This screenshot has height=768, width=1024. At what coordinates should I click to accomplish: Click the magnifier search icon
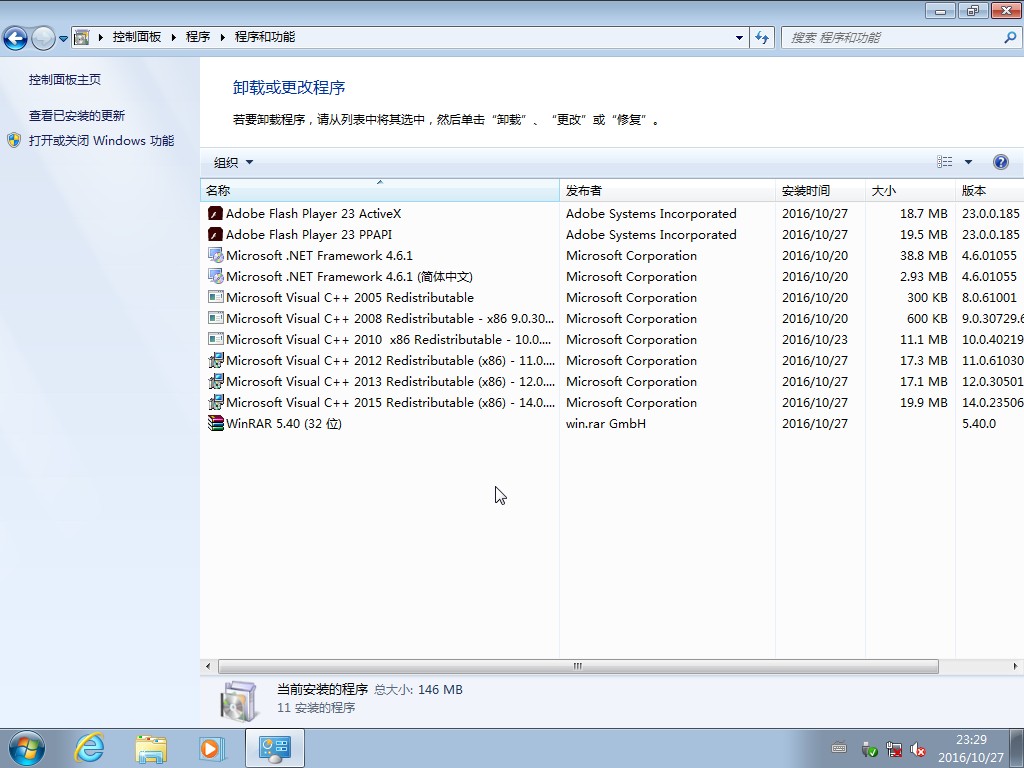tap(1010, 37)
